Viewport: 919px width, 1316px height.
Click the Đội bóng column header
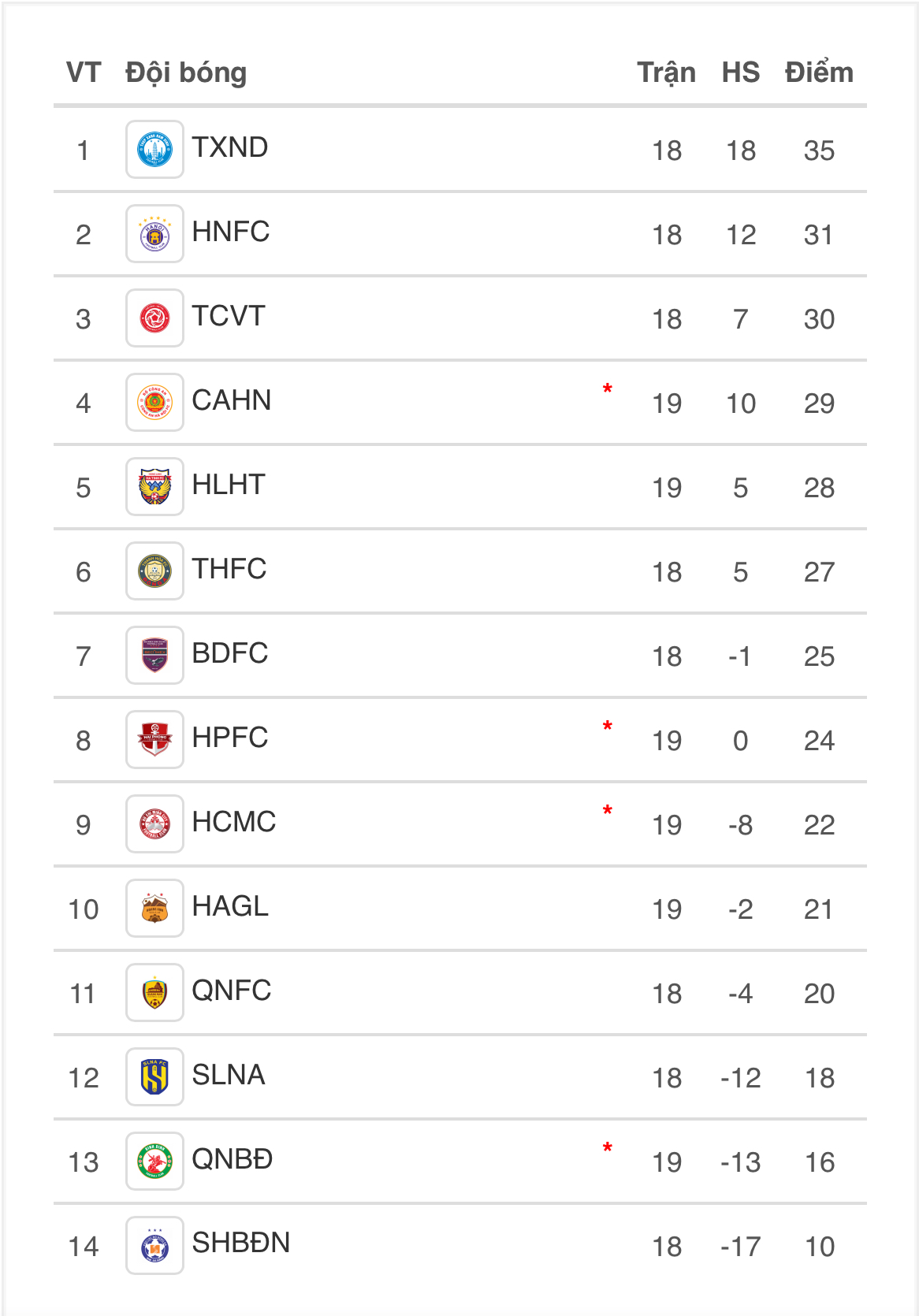click(186, 73)
